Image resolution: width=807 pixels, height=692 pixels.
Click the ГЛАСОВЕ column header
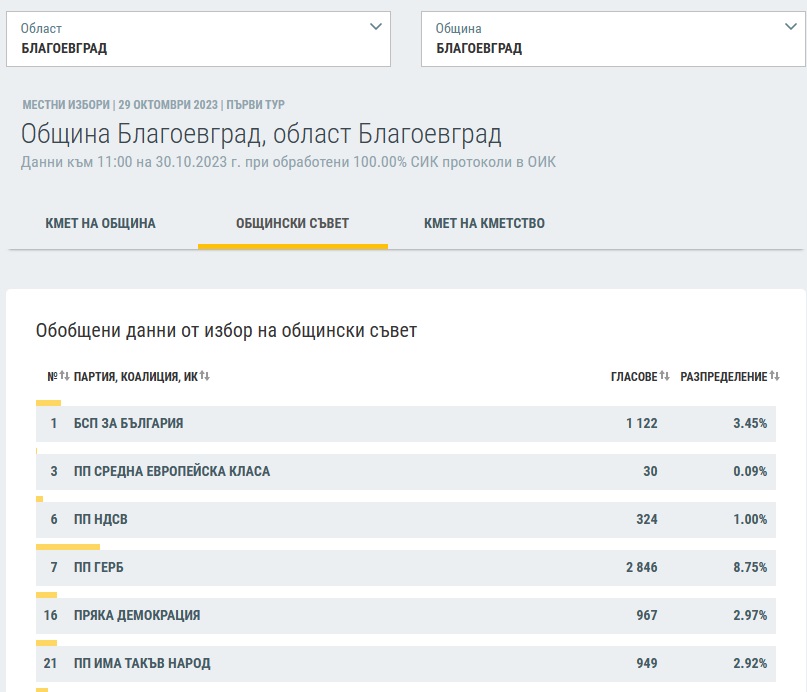[x=634, y=376]
